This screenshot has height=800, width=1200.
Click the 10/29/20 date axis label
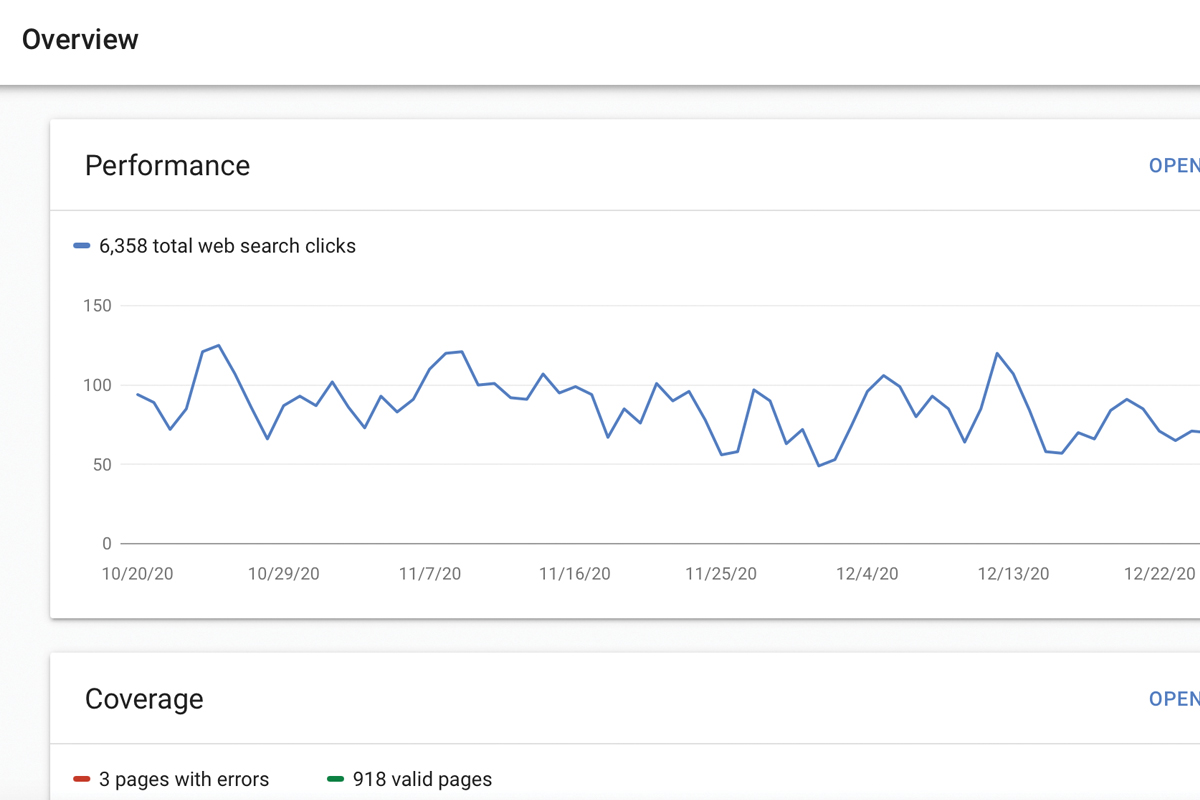click(x=284, y=574)
